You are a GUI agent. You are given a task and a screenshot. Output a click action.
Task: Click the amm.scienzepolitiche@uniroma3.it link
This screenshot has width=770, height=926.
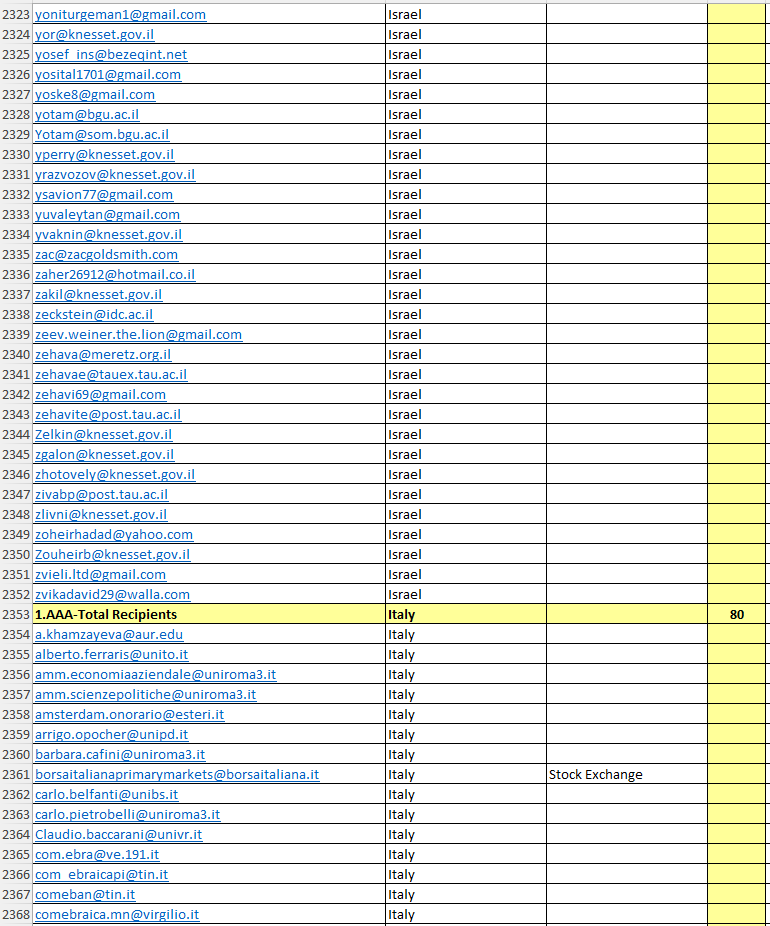[x=146, y=695]
